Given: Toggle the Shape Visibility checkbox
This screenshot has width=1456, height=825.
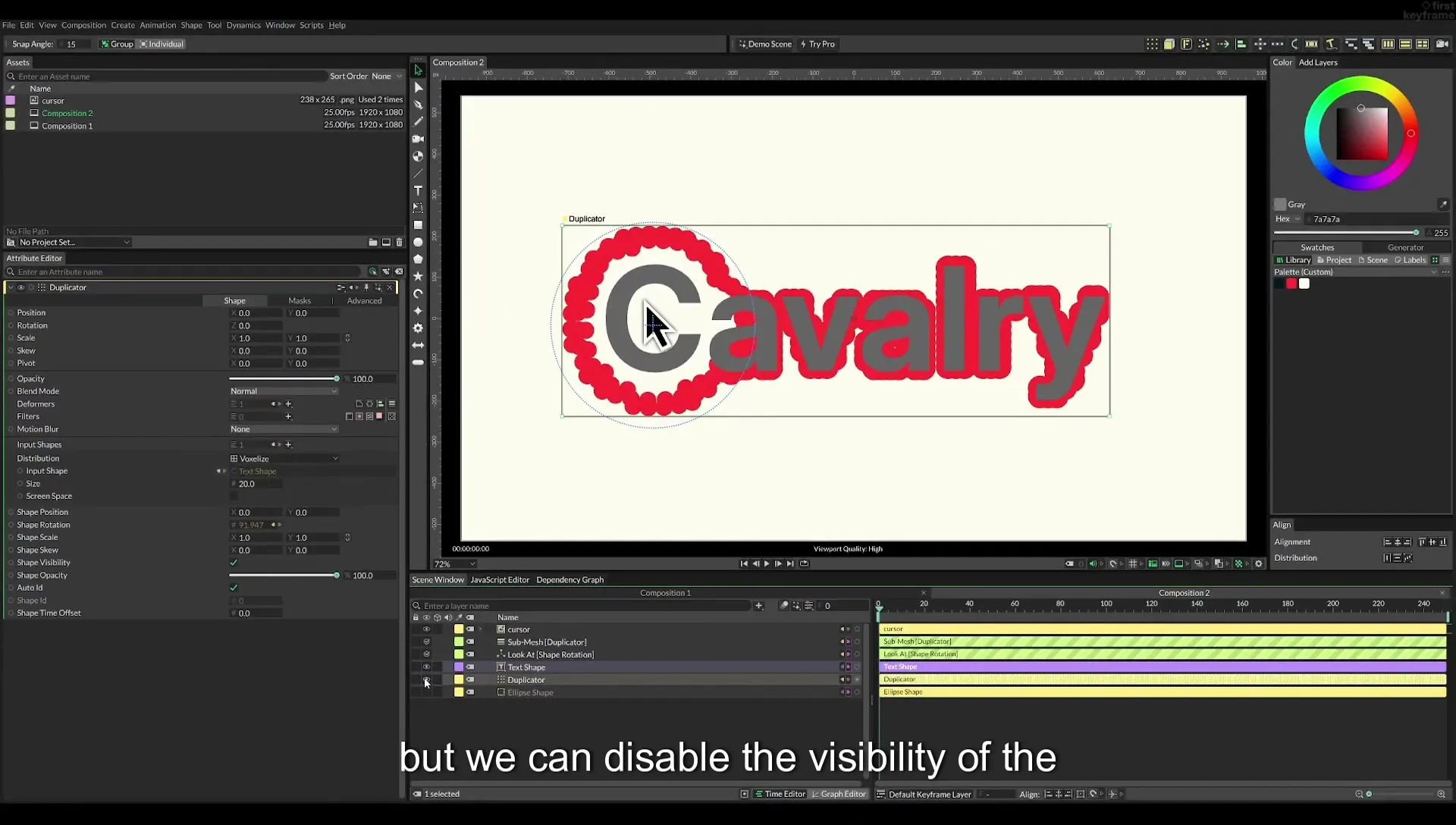Looking at the screenshot, I should pyautogui.click(x=234, y=563).
